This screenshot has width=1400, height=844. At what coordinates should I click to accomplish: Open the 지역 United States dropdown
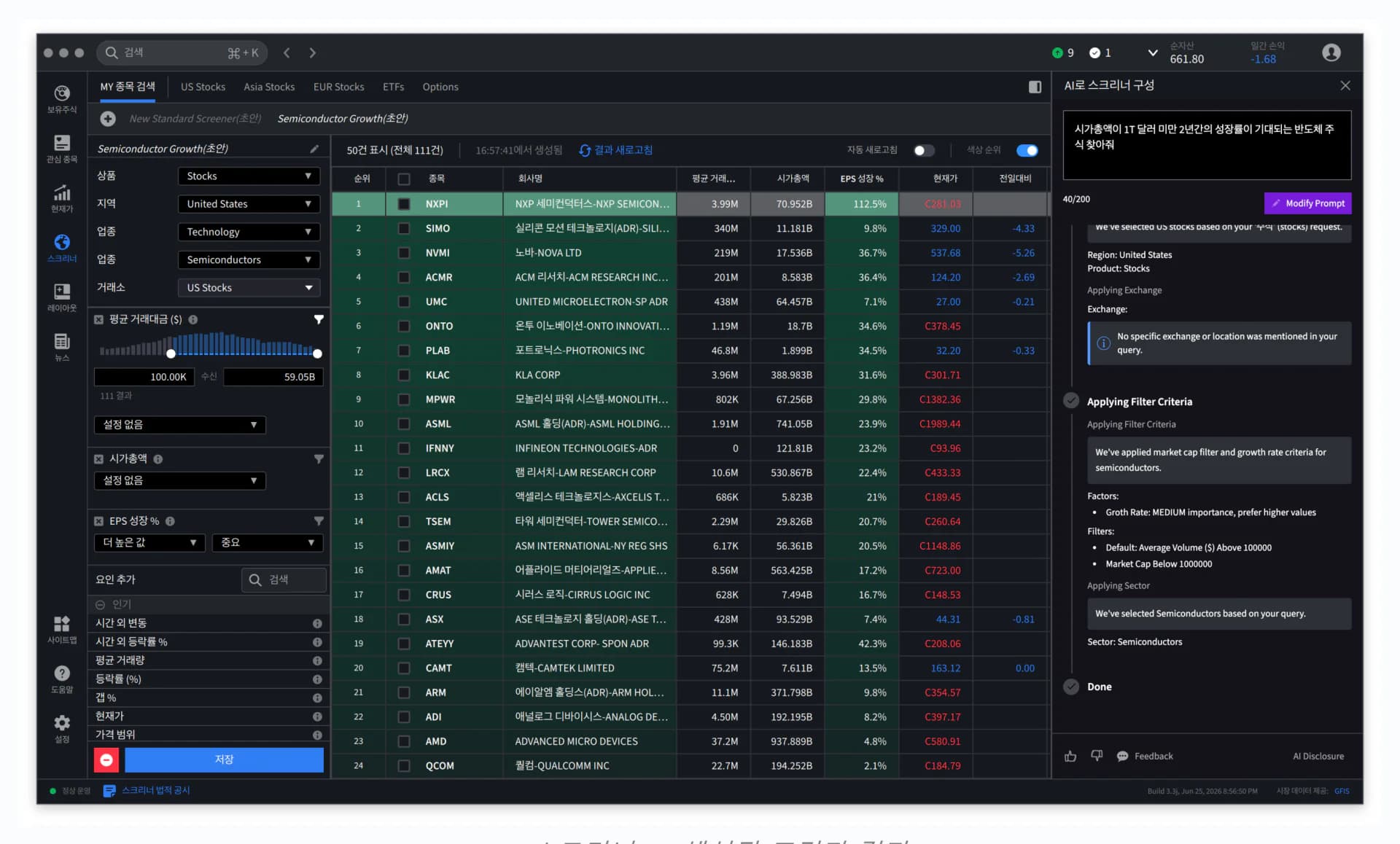(x=249, y=204)
